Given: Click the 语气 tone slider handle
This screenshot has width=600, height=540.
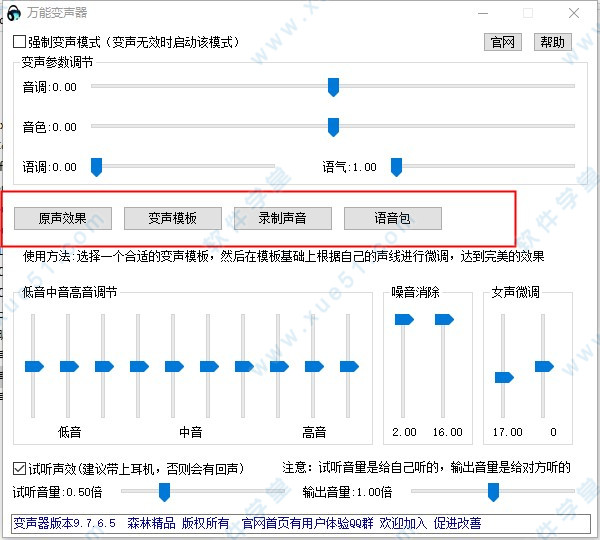Looking at the screenshot, I should pyautogui.click(x=396, y=167).
